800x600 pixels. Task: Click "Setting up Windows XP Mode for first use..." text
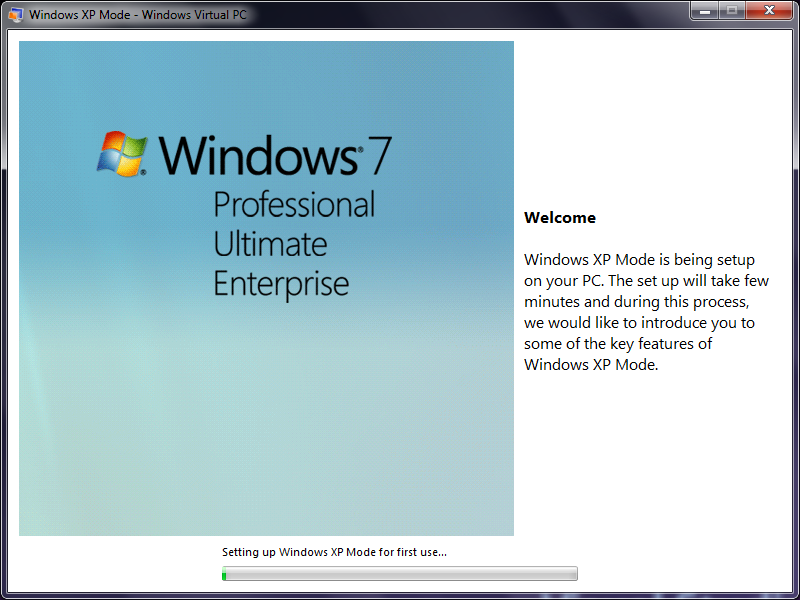coord(334,552)
